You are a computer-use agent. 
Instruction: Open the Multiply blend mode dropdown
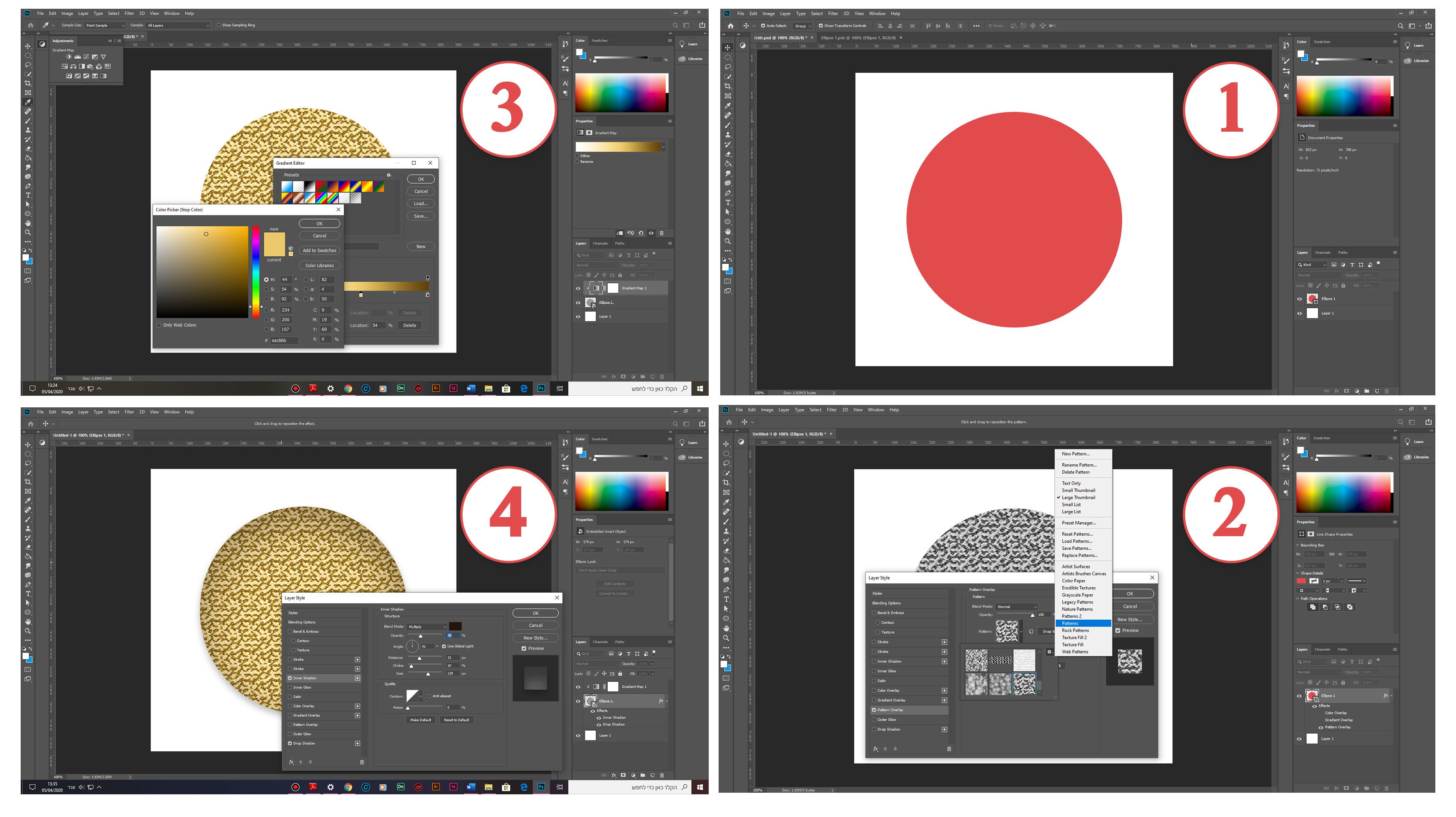pos(427,626)
